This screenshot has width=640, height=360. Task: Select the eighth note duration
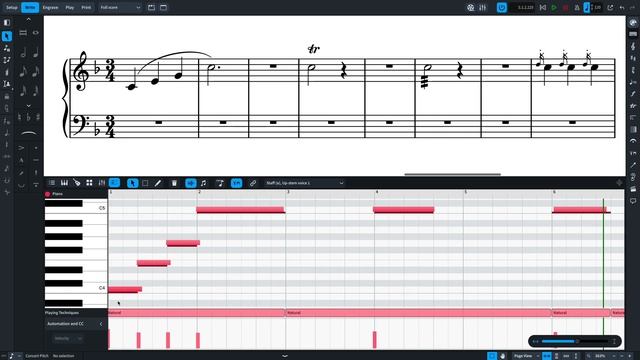point(23,71)
